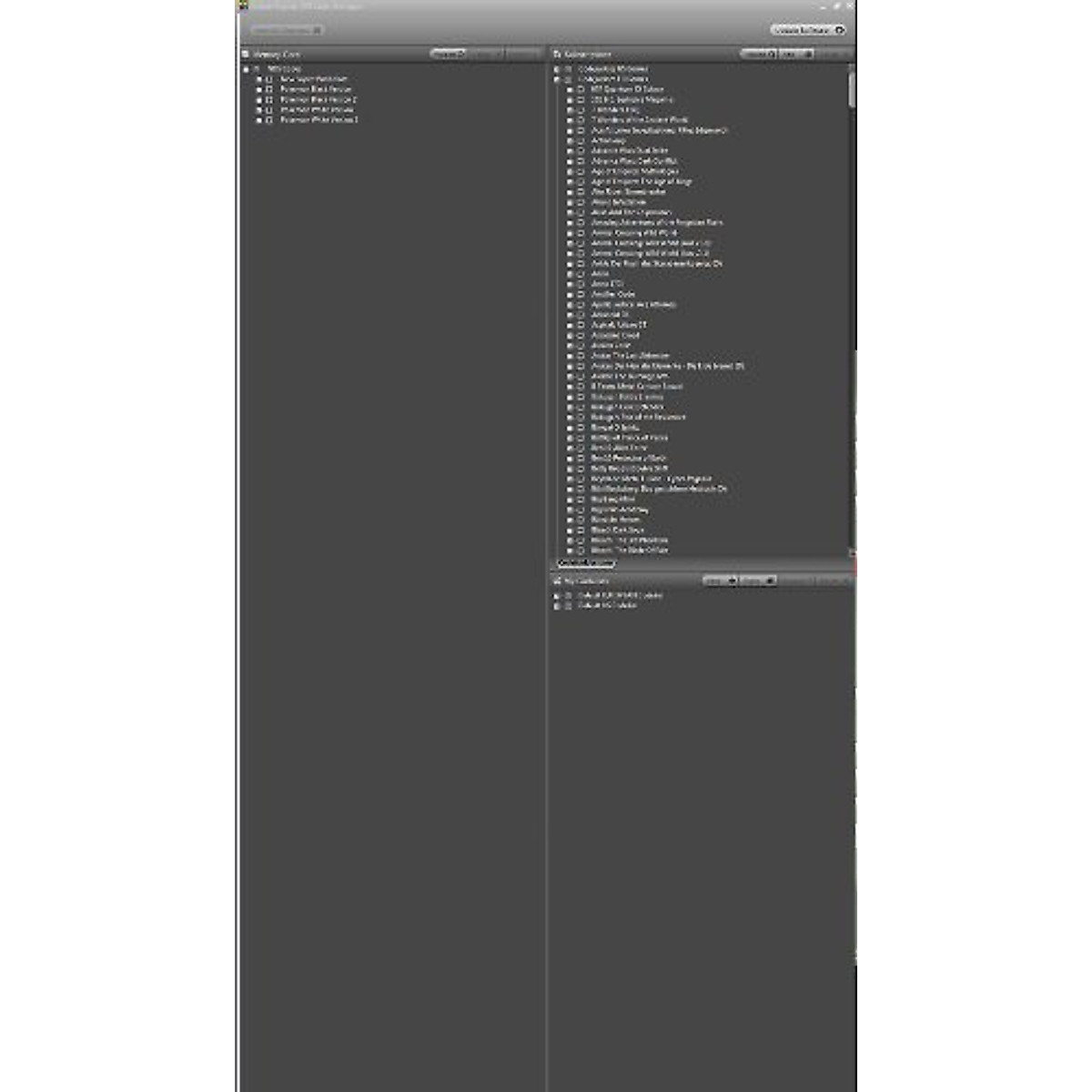Expand the Advance Wars: Dual Strike entry

[571, 151]
